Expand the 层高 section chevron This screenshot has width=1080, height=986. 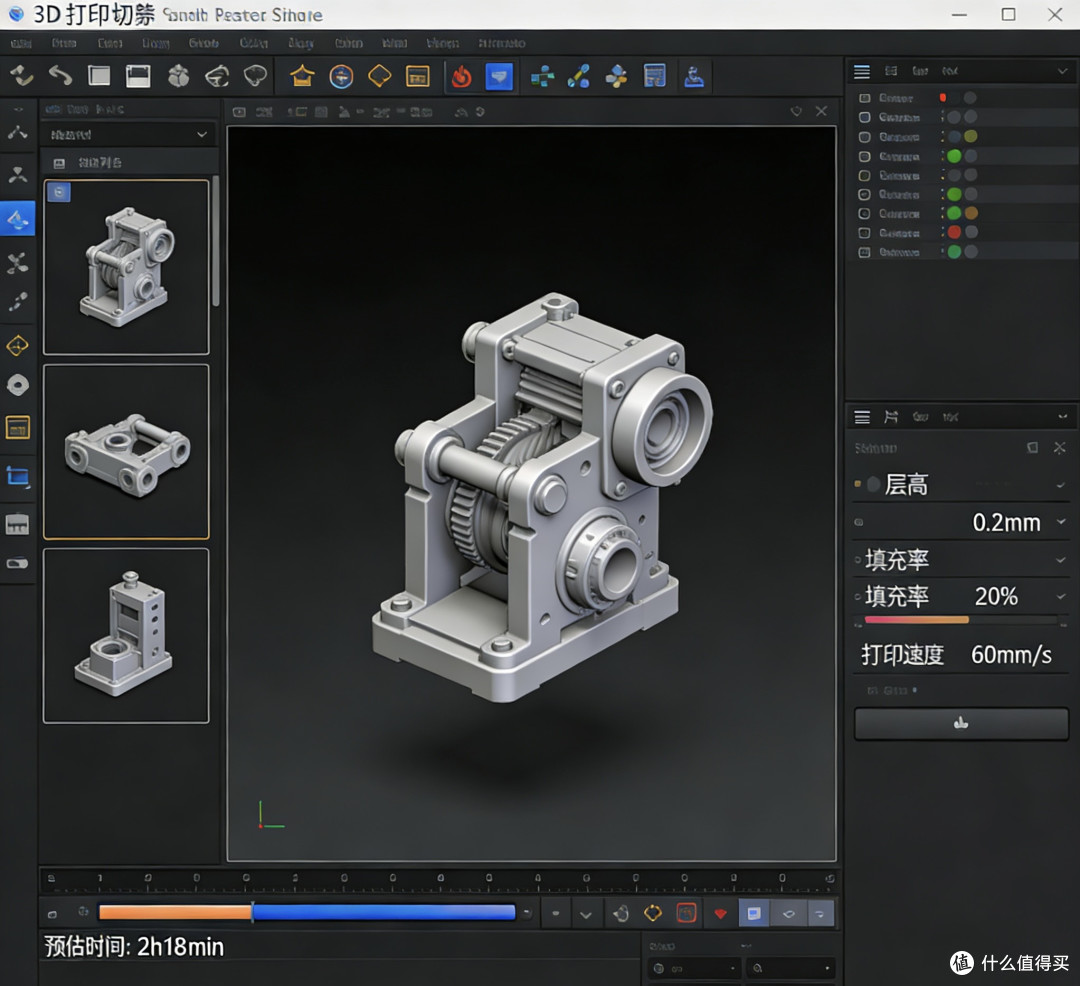1061,485
